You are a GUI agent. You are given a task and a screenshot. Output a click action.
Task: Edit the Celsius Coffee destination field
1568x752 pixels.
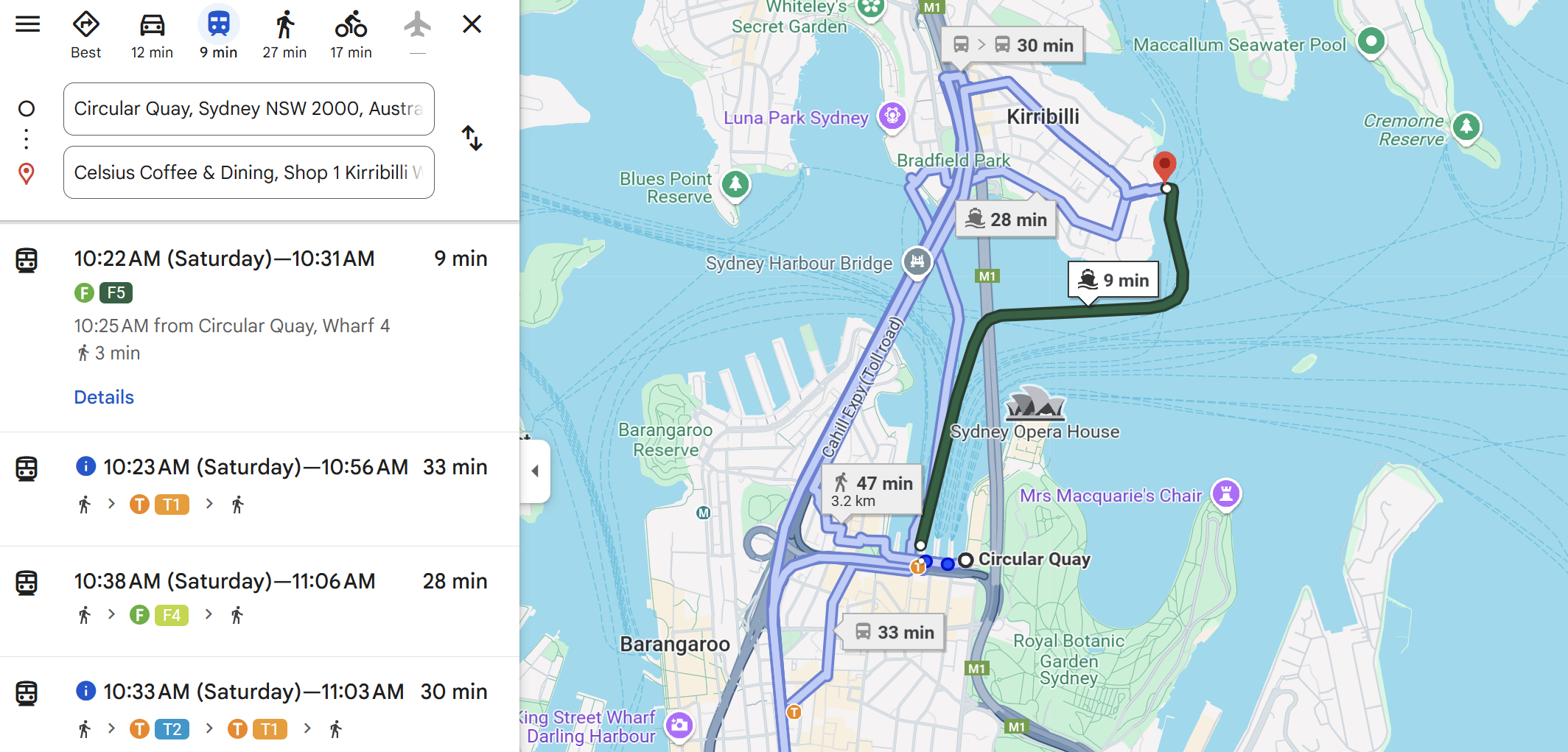249,172
